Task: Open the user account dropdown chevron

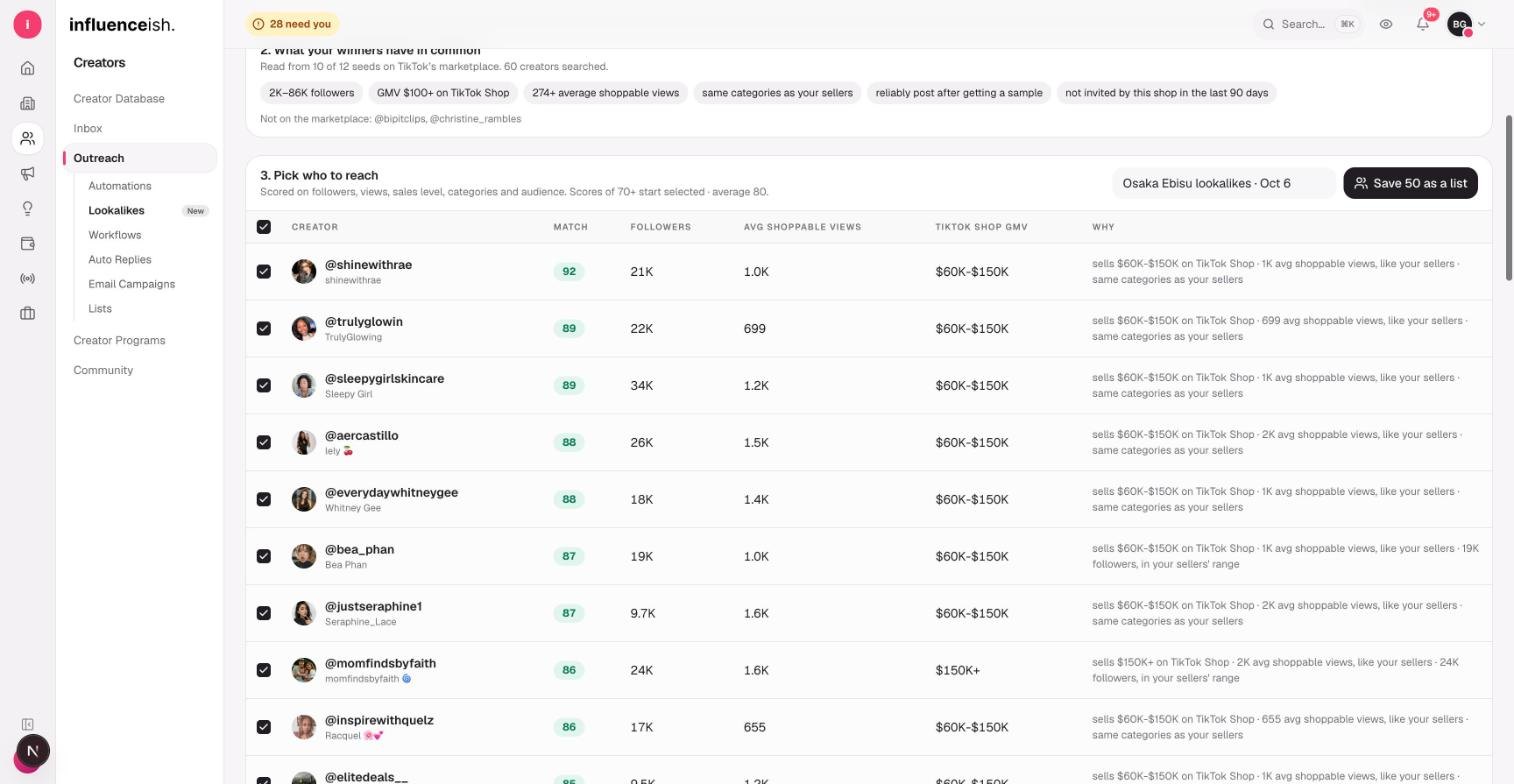Action: pos(1481,24)
